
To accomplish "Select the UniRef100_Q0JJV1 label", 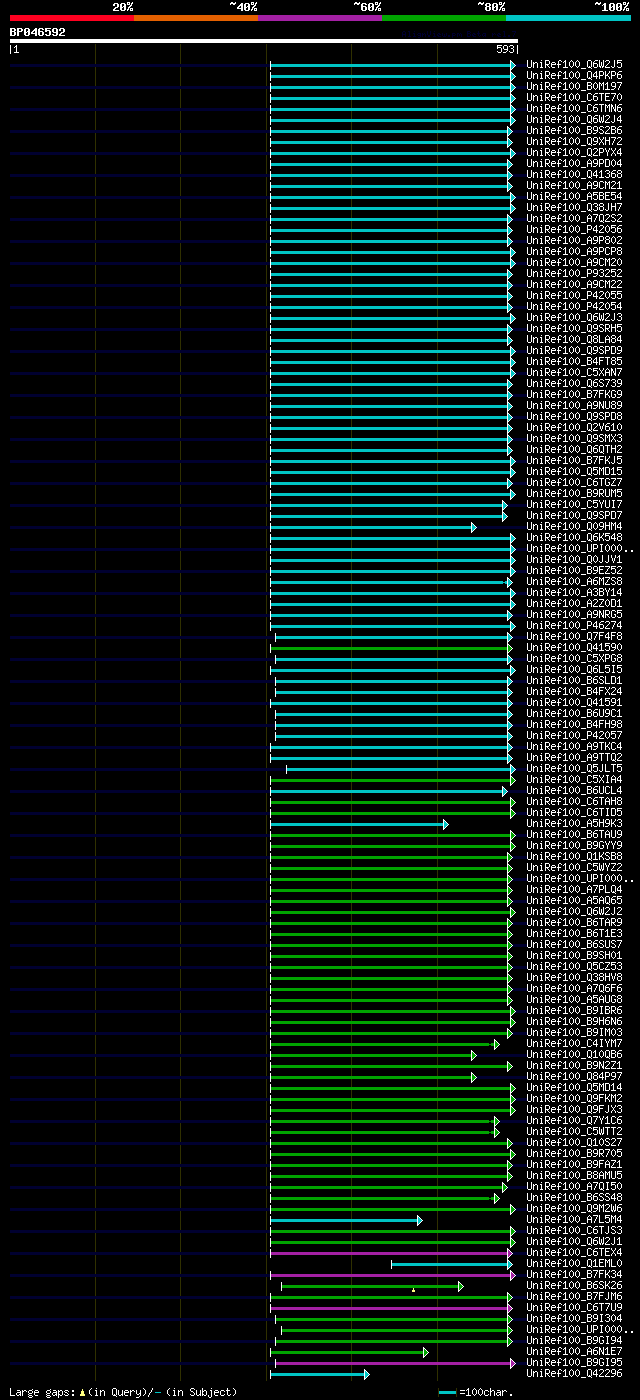I will pyautogui.click(x=574, y=559).
